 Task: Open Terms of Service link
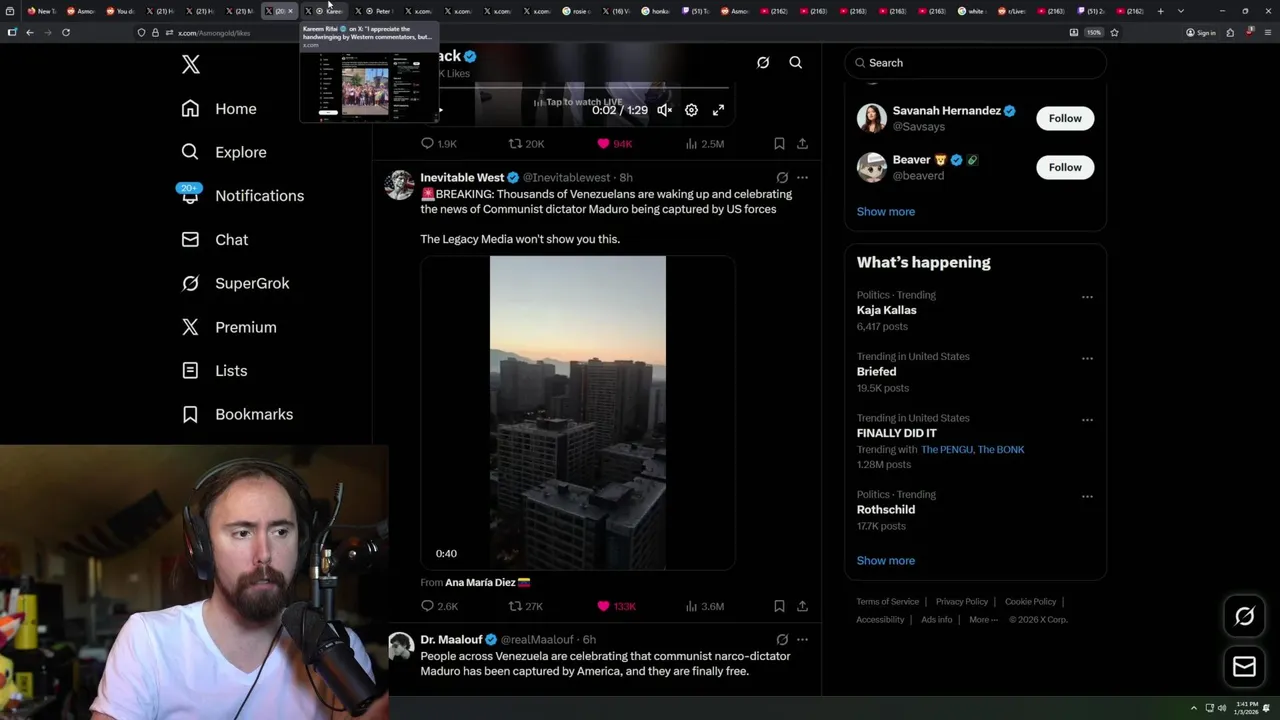click(887, 602)
